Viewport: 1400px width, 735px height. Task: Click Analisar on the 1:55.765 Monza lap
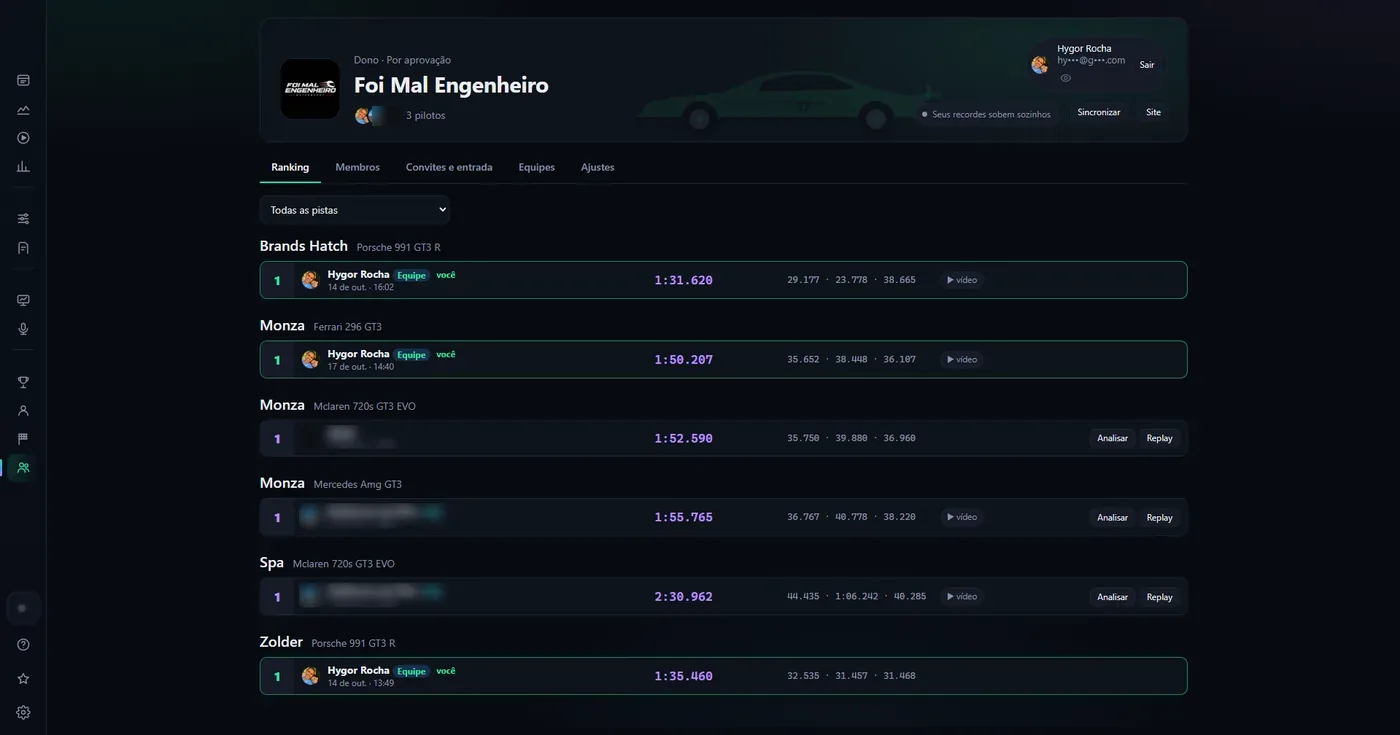pos(1112,518)
